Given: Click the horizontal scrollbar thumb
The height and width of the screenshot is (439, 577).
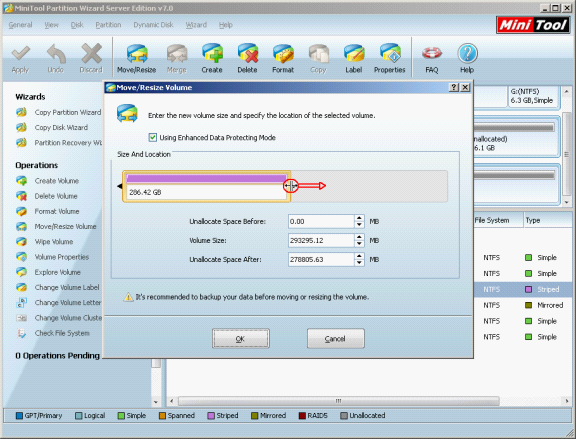Looking at the screenshot, I should click(x=339, y=401).
